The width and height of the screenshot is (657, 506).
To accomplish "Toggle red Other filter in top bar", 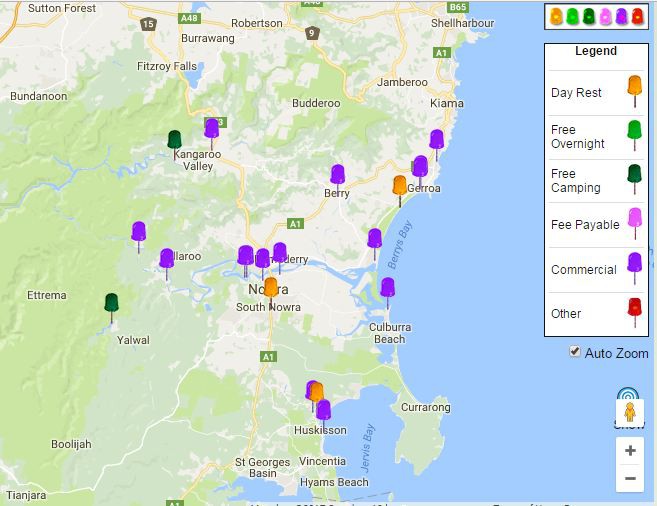I will tap(637, 16).
